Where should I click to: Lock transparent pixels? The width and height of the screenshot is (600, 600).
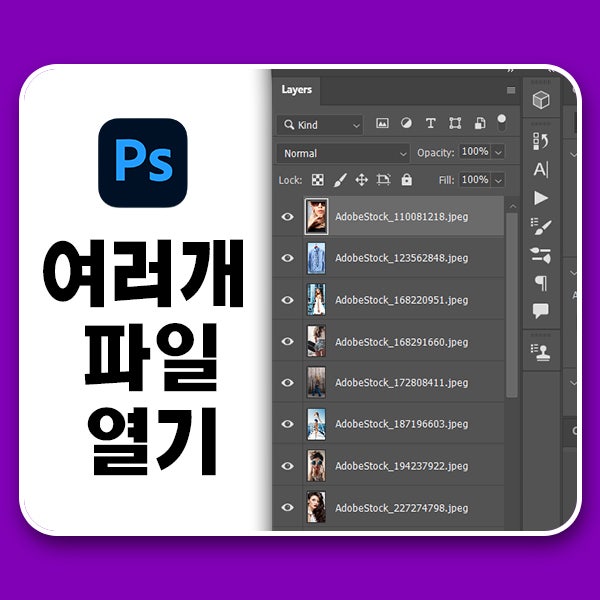tap(318, 179)
